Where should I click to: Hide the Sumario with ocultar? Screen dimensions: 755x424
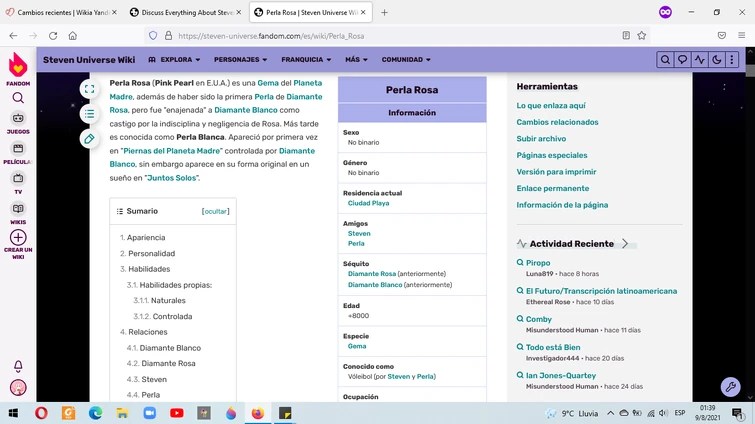215,211
